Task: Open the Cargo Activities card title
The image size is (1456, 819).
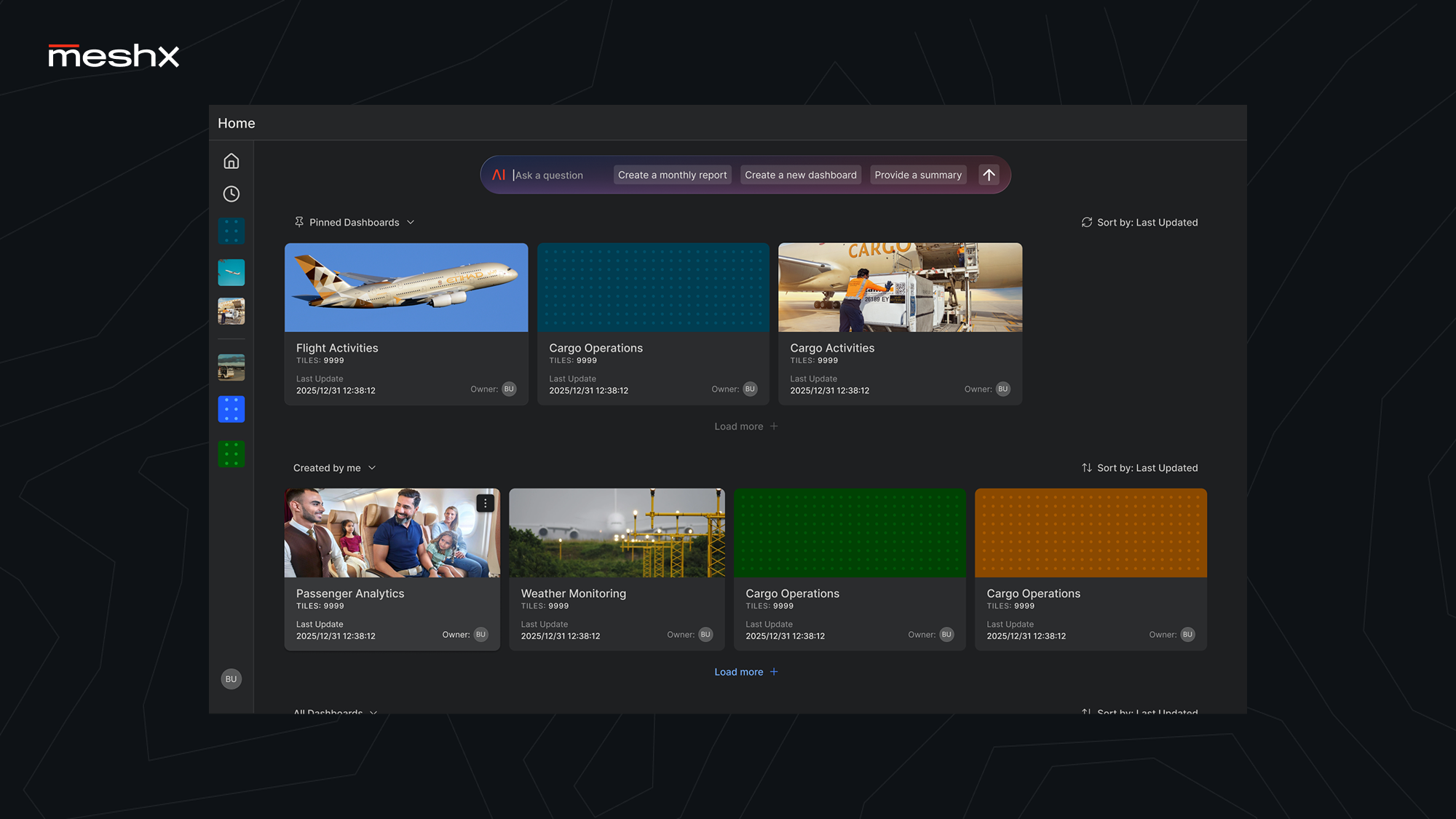Action: (x=832, y=348)
